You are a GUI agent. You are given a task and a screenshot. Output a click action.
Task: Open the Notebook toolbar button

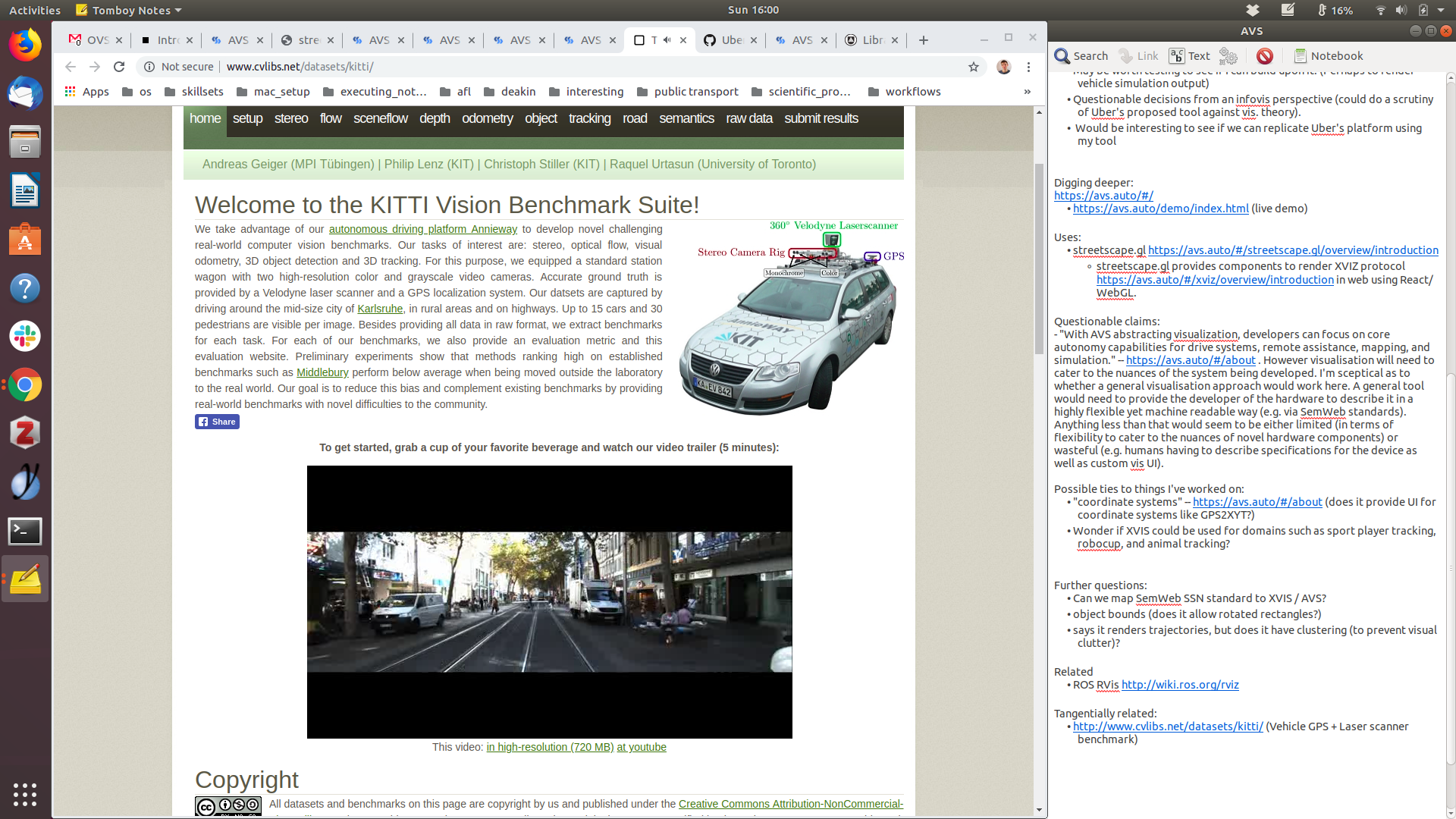pos(1328,56)
